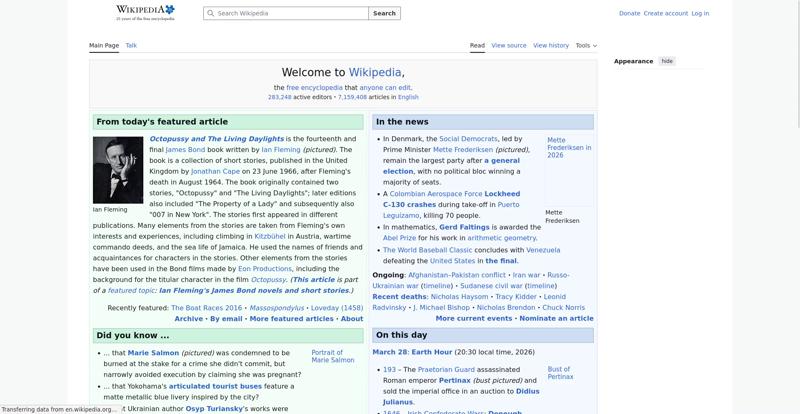Image resolution: width=800 pixels, height=414 pixels.
Task: Click the search magnifier icon
Action: [x=210, y=14]
